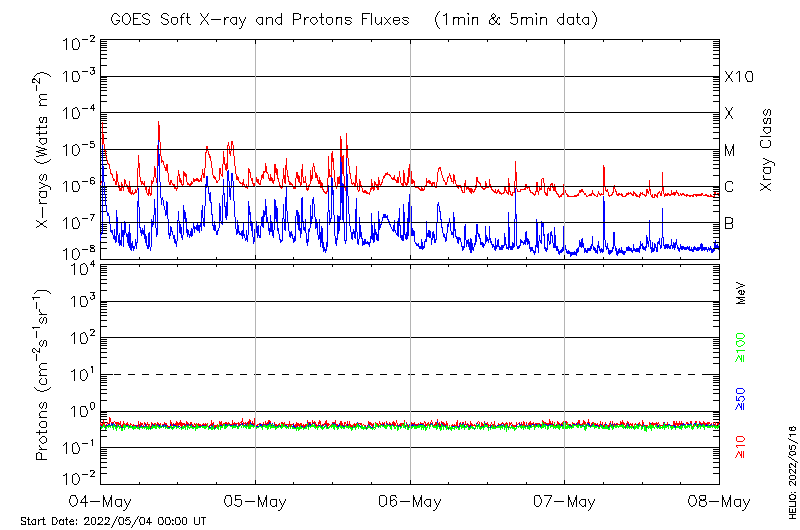Select the 'Xray Class' right axis label

[x=767, y=150]
